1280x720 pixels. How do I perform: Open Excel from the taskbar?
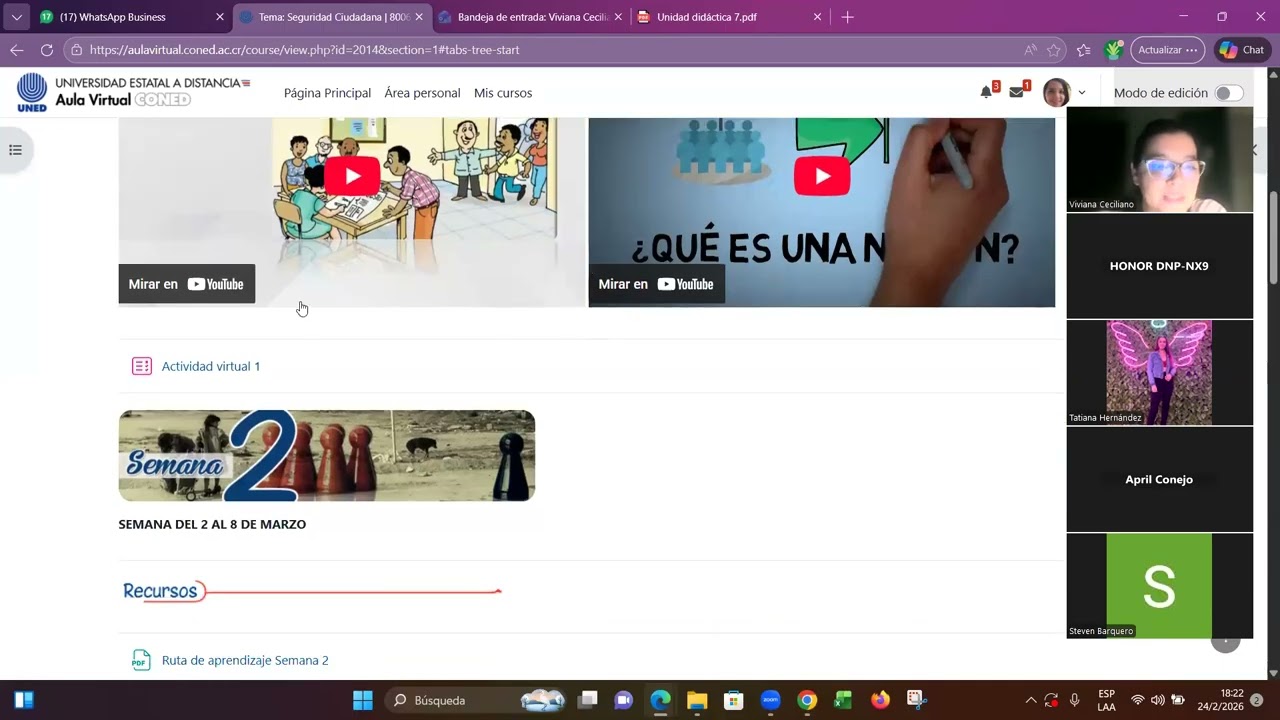[843, 700]
